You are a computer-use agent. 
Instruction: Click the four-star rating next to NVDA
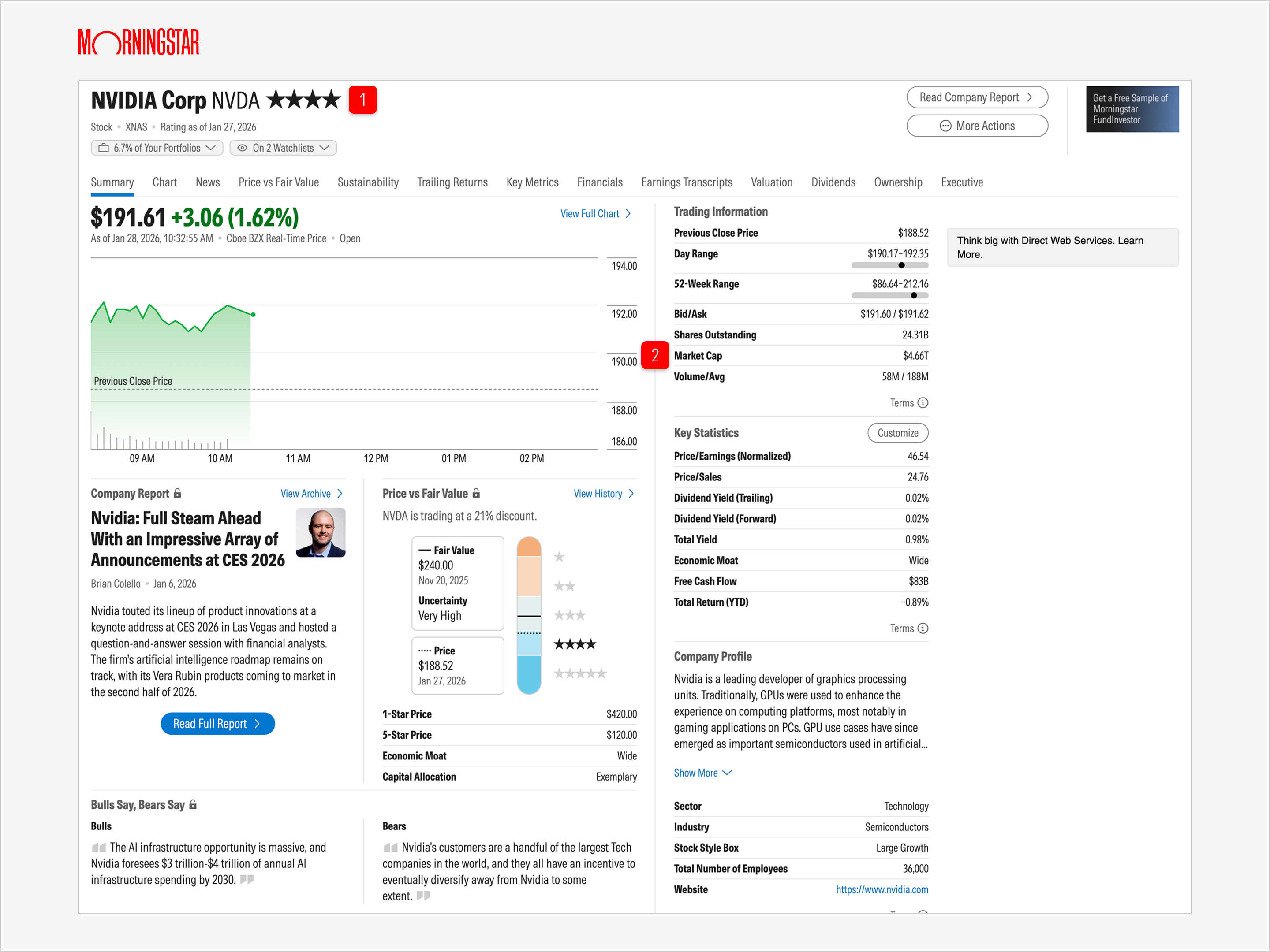point(304,100)
